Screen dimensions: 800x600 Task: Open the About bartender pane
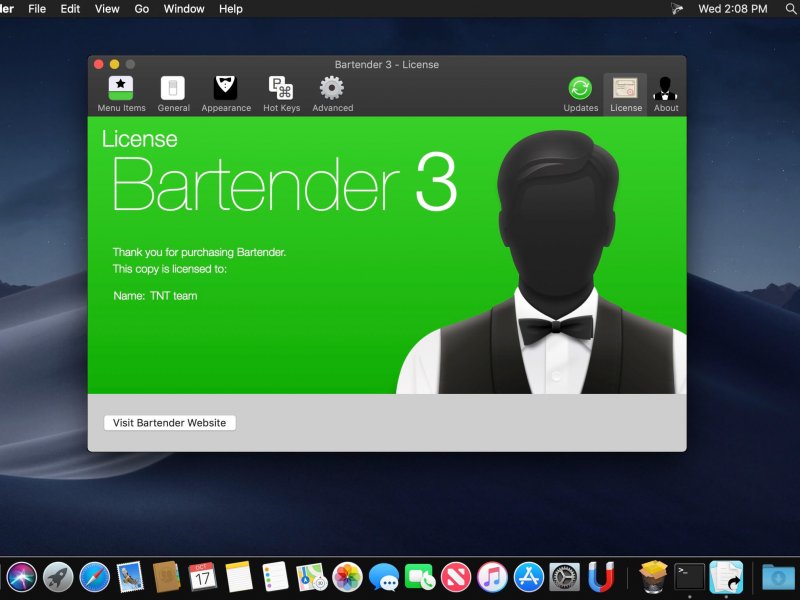(666, 94)
